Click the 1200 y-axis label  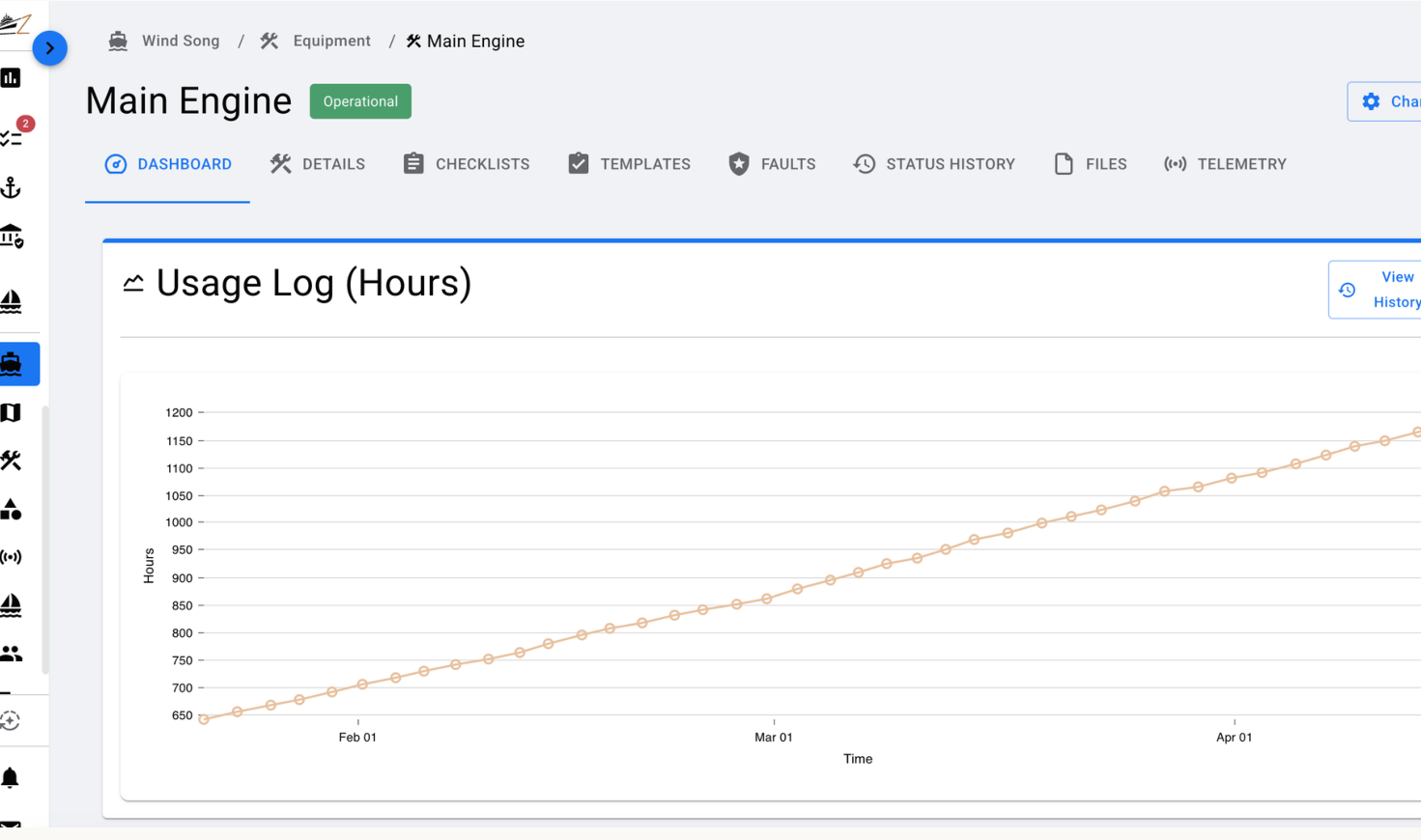tap(179, 412)
